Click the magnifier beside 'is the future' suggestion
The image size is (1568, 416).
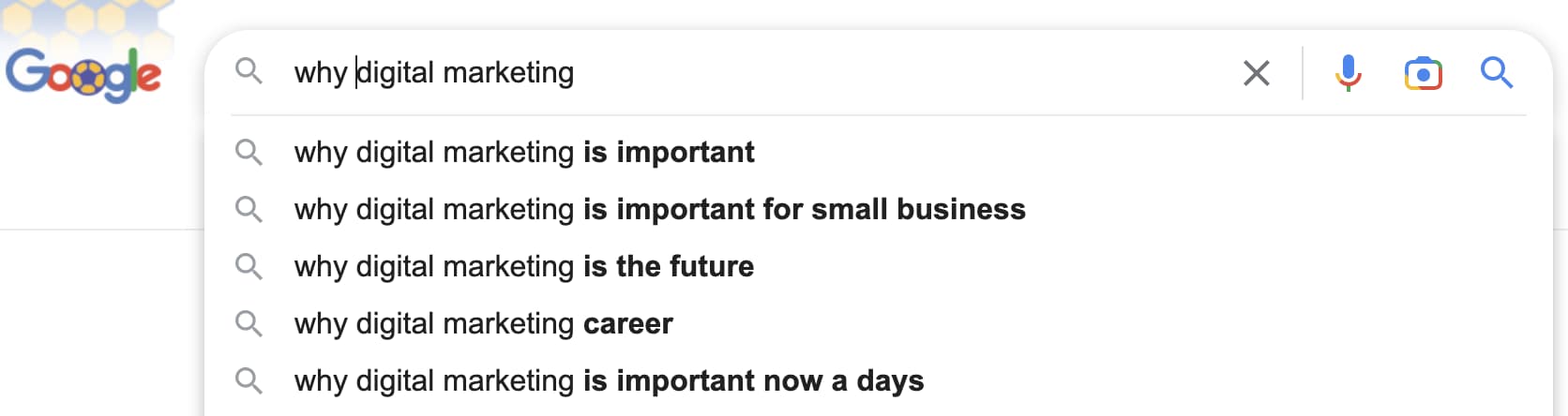[x=249, y=266]
